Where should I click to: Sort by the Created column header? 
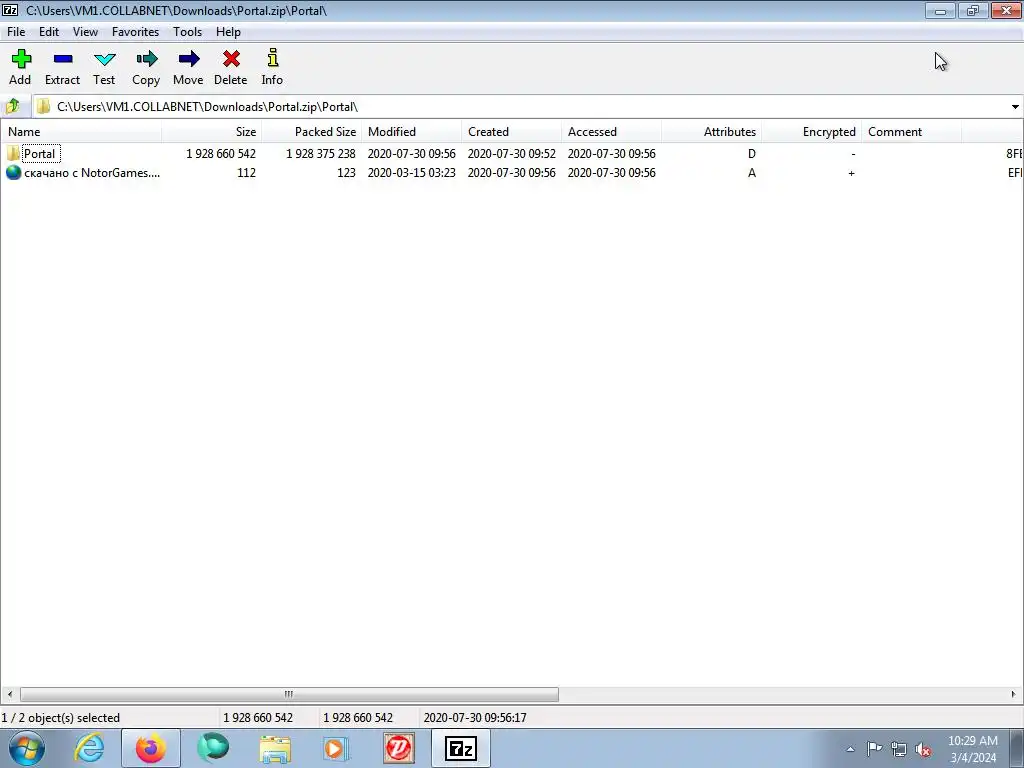[x=511, y=131]
